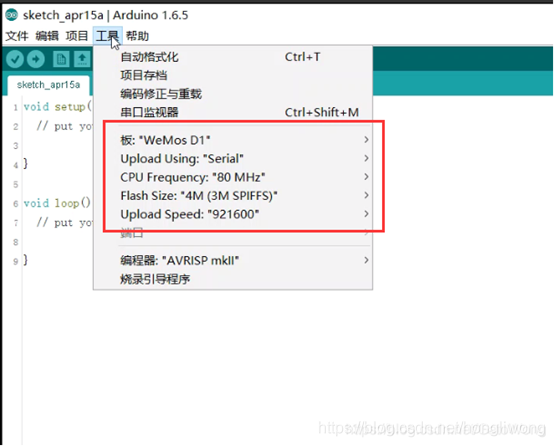Expand 编程器: "AVRISP mkII" submenu
This screenshot has width=554, height=446.
[233, 260]
